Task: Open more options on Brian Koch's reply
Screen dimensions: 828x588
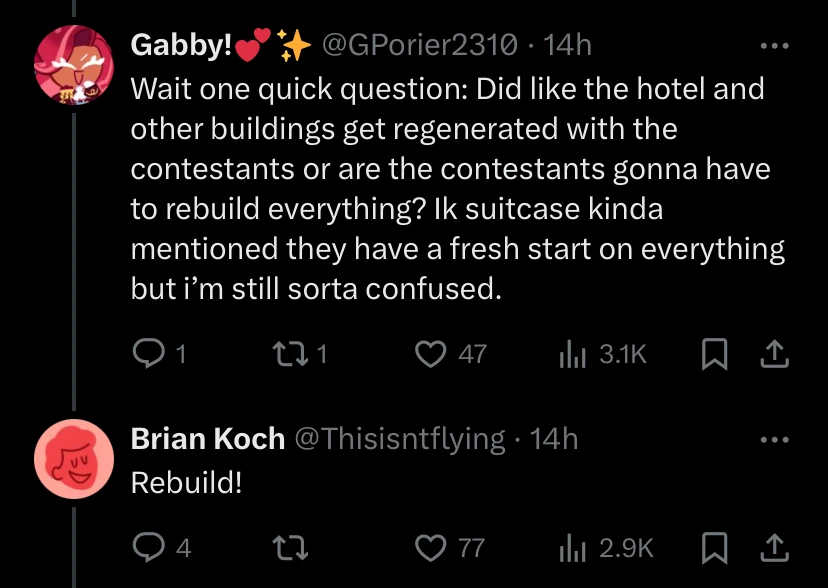Action: [x=775, y=438]
